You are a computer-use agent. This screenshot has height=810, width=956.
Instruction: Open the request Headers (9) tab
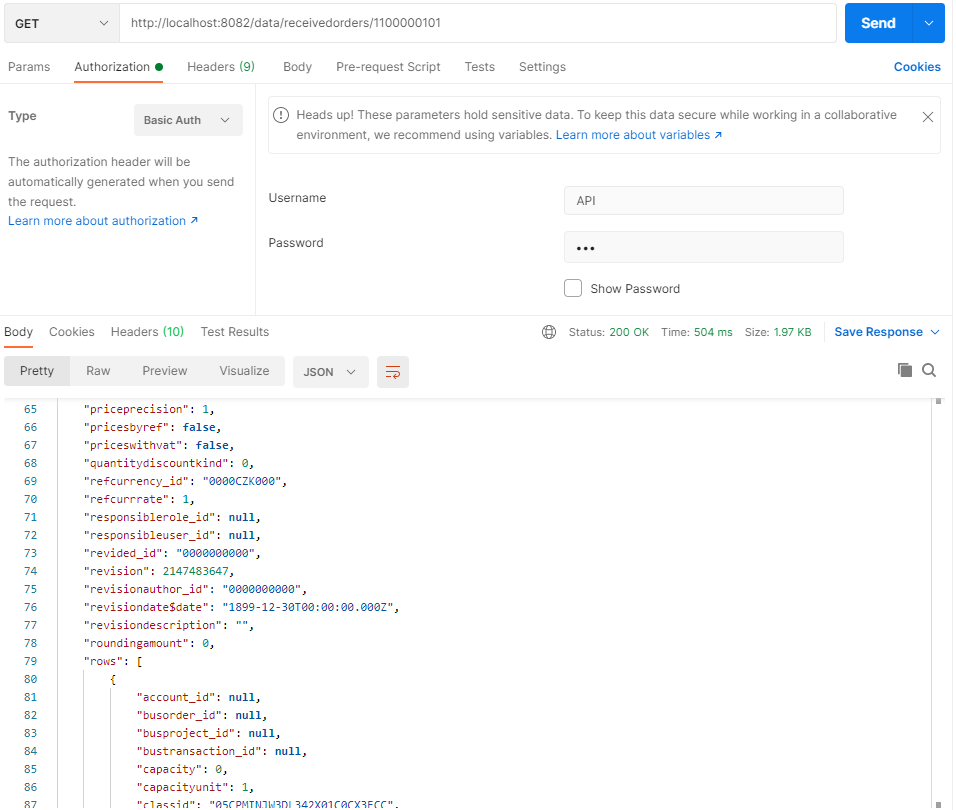click(221, 67)
